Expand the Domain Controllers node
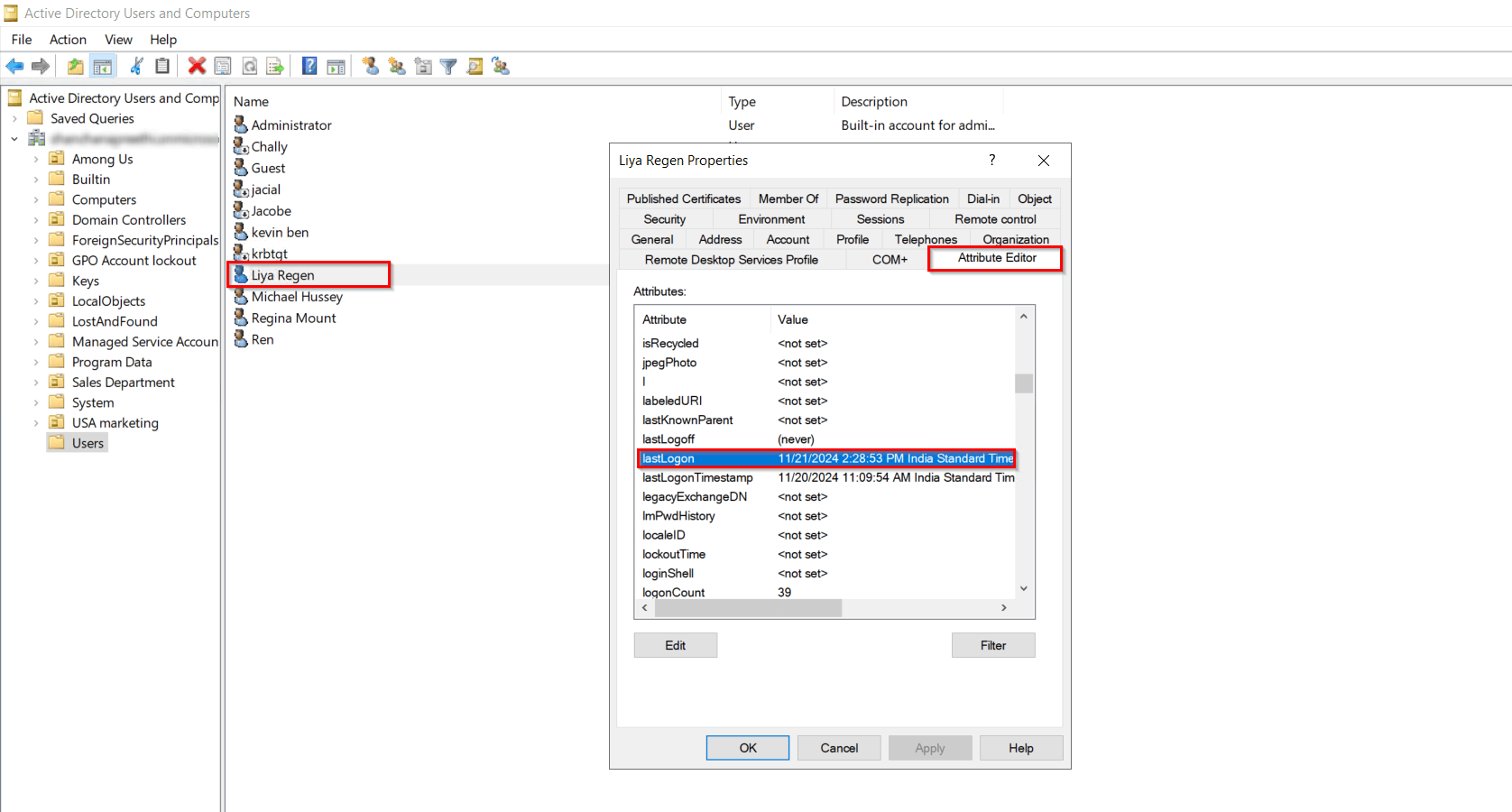Image resolution: width=1512 pixels, height=812 pixels. 36,219
